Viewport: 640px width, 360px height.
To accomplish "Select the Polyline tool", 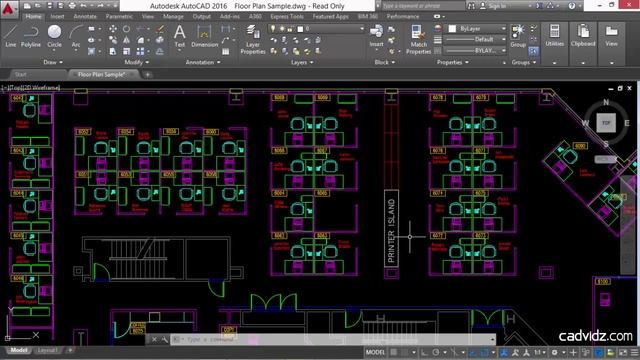I will tap(31, 36).
